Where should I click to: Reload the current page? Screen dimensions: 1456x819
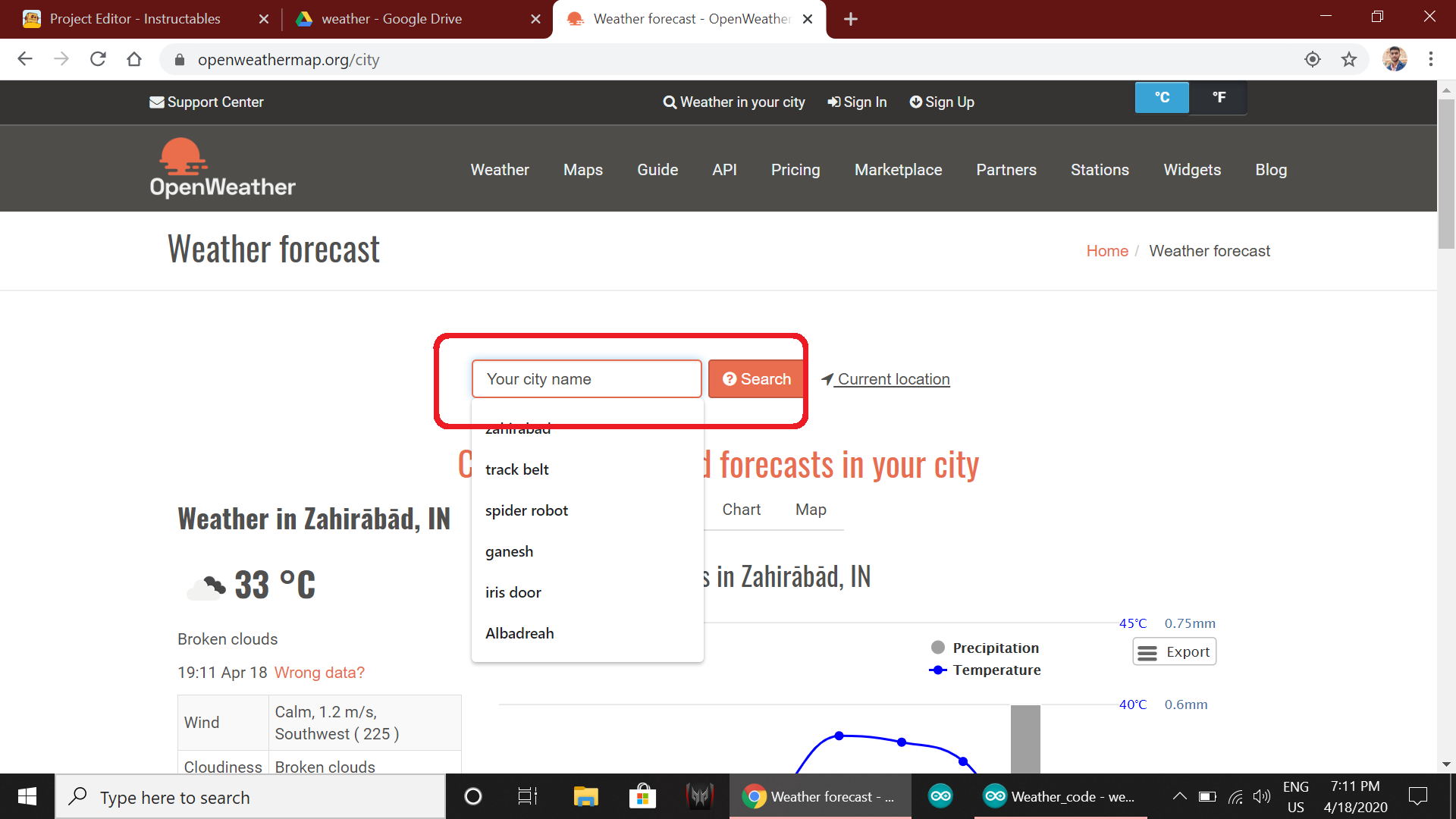pyautogui.click(x=98, y=59)
